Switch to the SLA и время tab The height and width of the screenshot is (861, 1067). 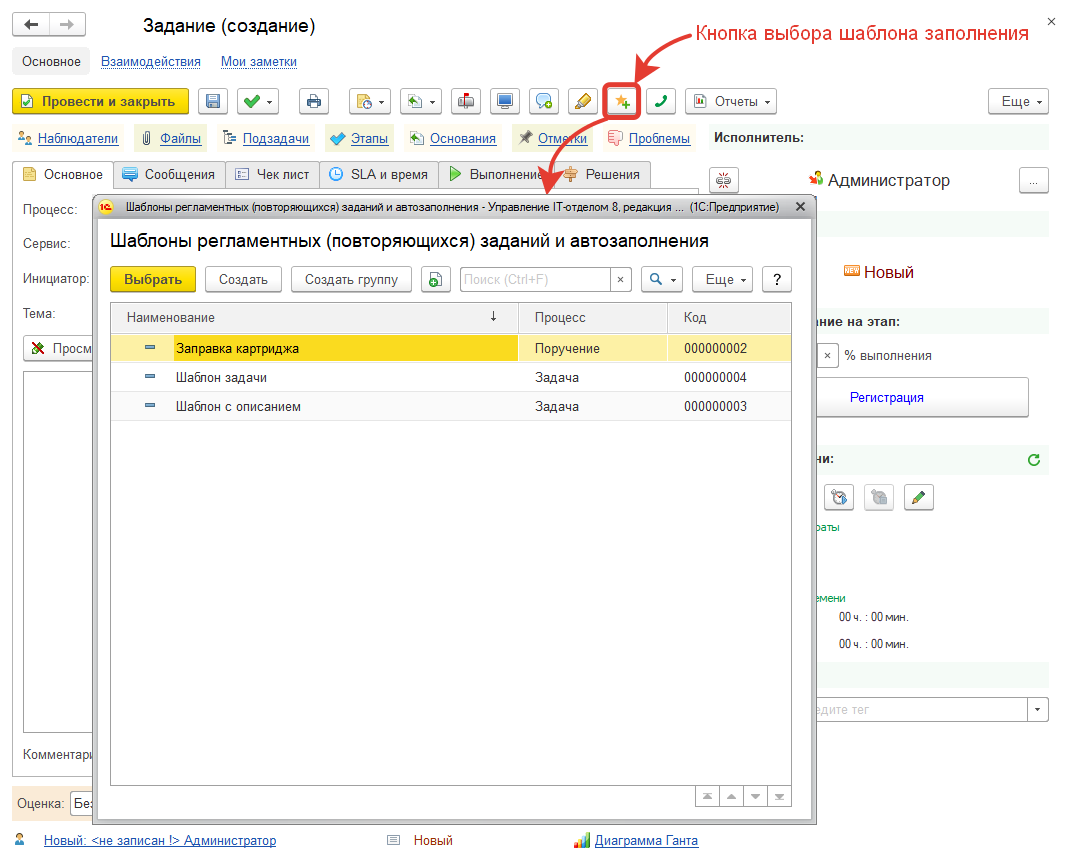[x=379, y=174]
